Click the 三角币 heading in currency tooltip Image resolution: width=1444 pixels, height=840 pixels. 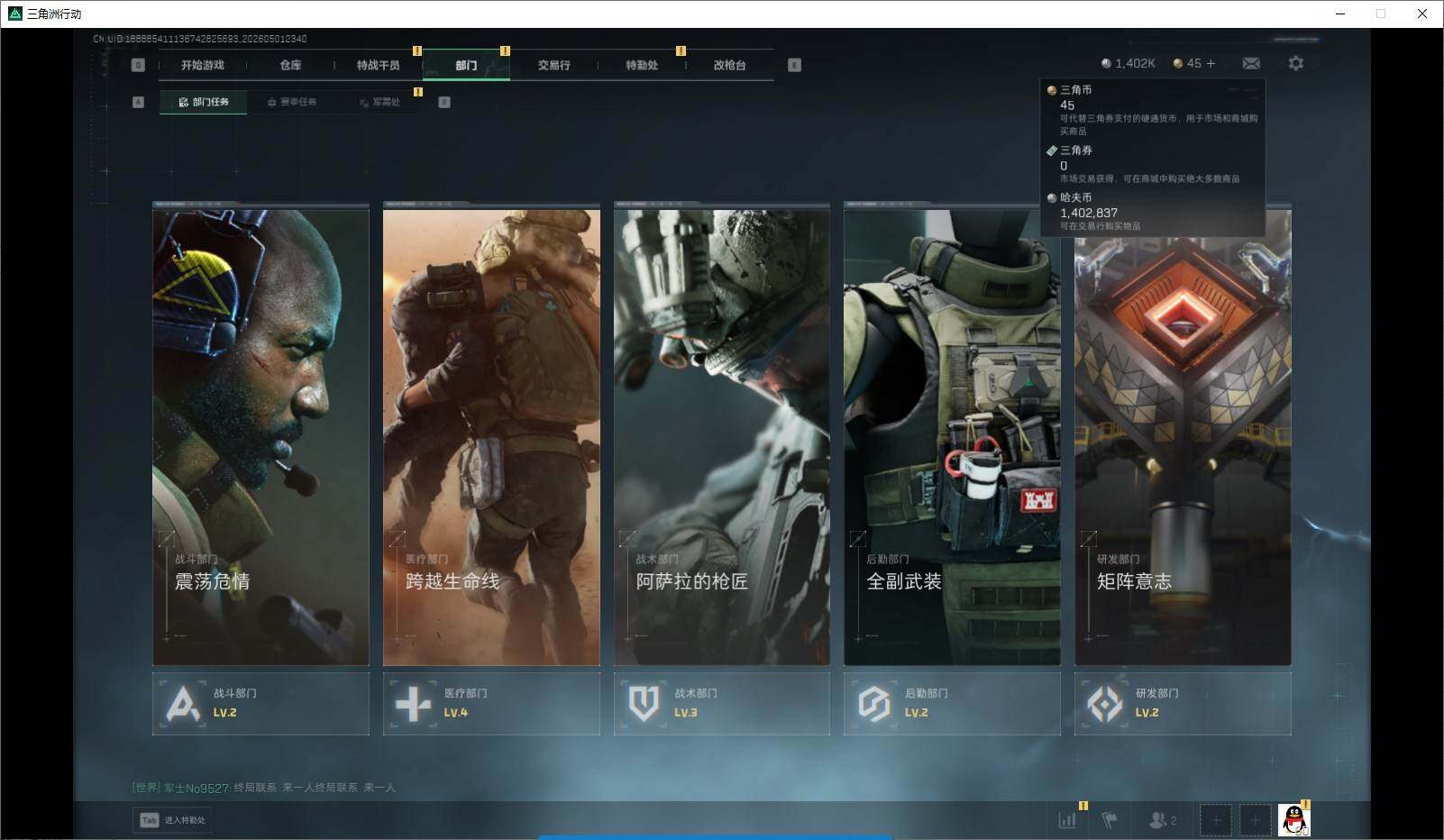pyautogui.click(x=1076, y=90)
